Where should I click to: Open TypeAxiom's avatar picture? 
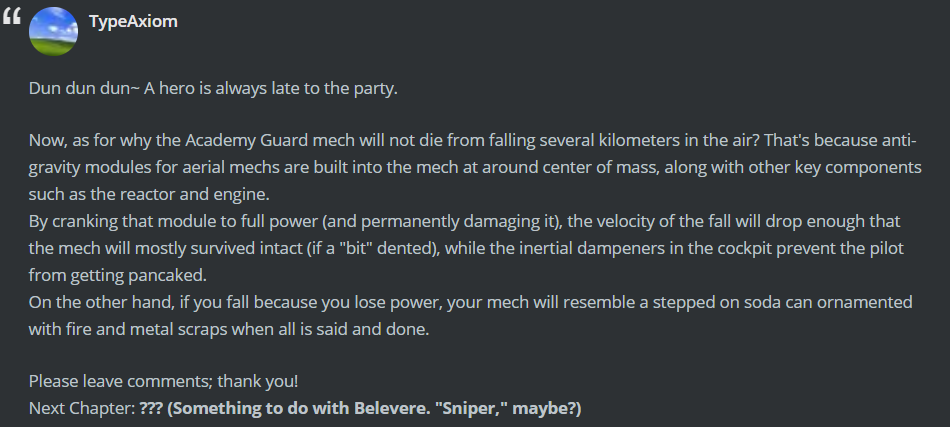point(54,32)
